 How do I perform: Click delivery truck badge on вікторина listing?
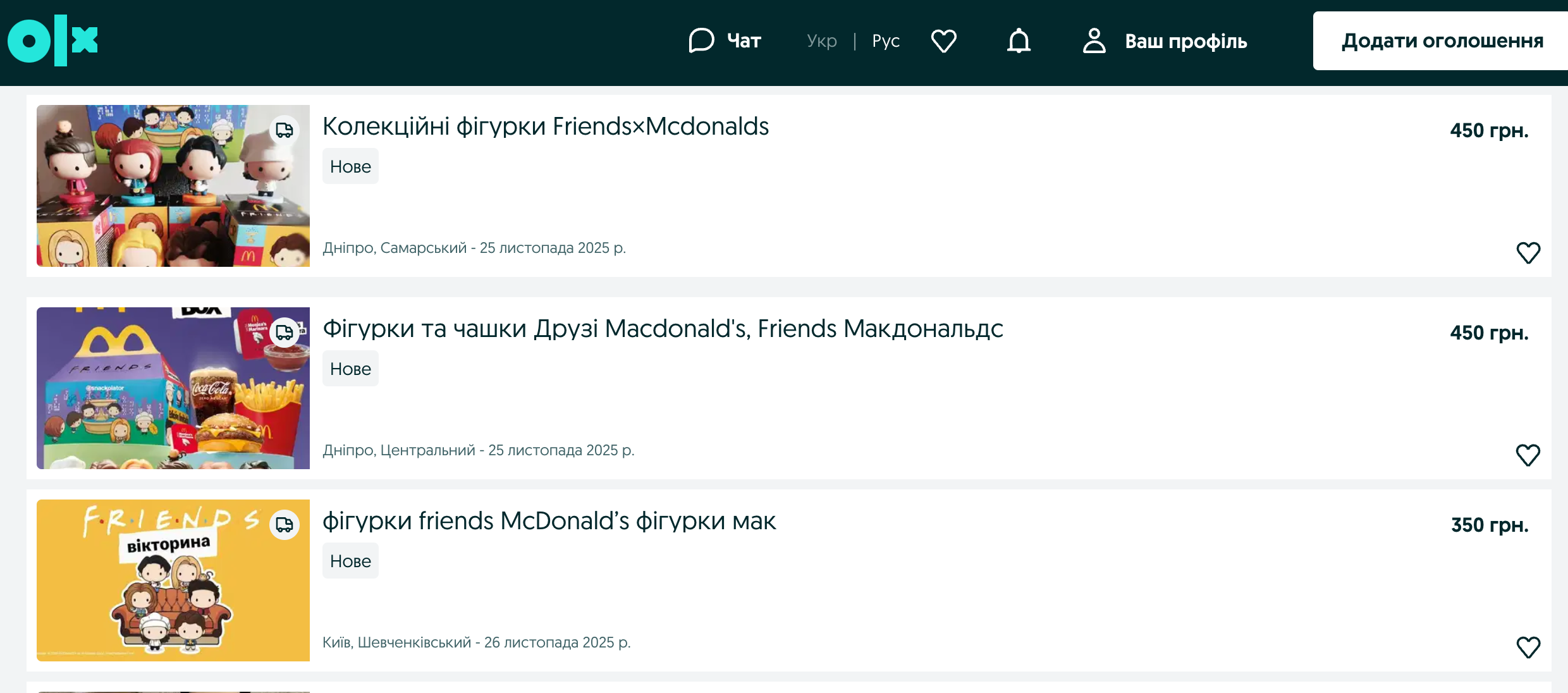285,525
